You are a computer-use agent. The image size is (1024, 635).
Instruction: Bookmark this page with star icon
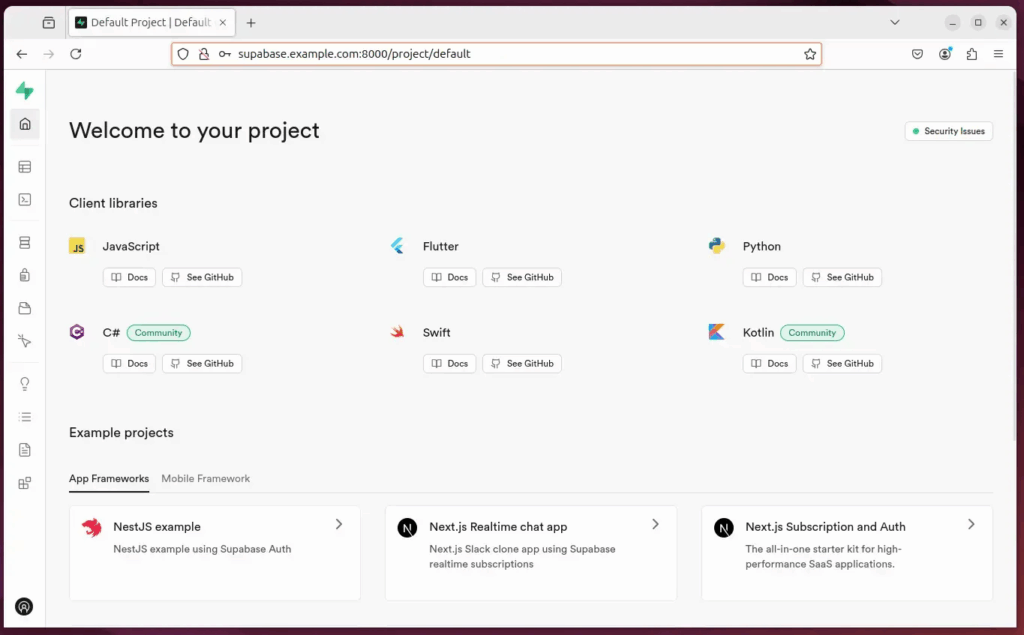point(810,54)
